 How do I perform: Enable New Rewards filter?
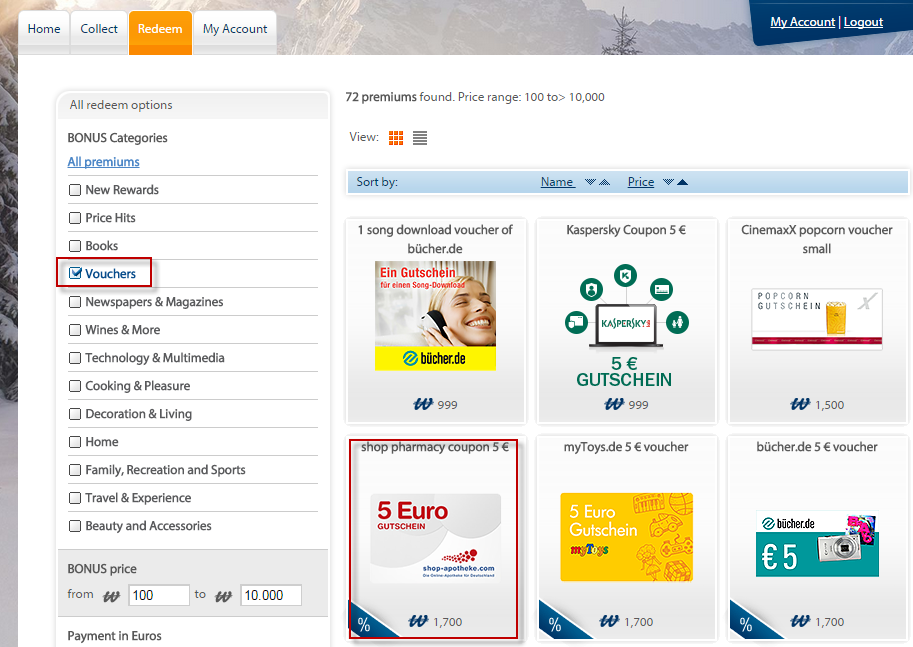[x=75, y=190]
